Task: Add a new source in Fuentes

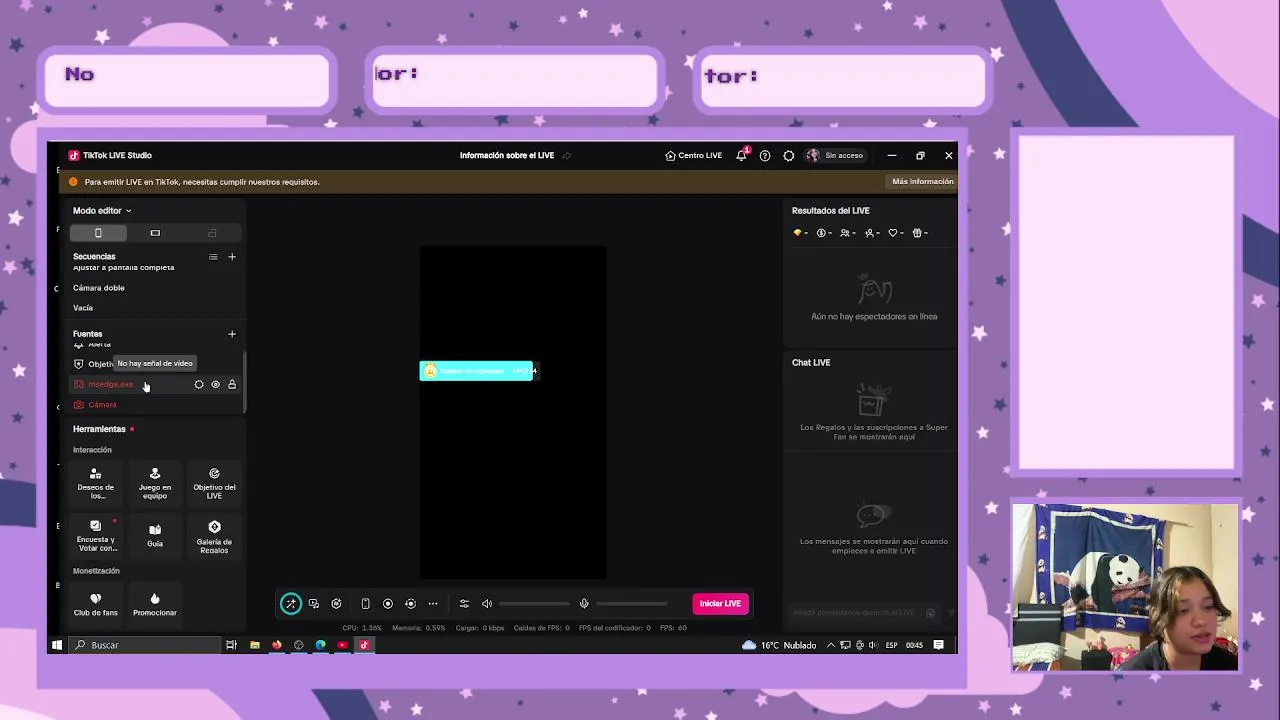Action: point(232,334)
